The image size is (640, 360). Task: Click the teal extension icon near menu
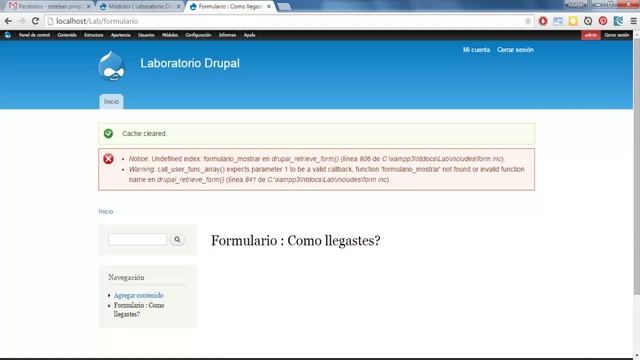click(618, 21)
